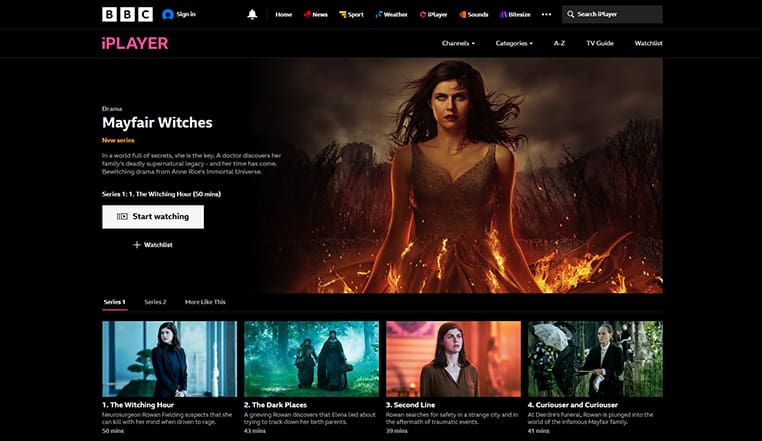
Task: Click the BBC logo
Action: click(x=127, y=15)
